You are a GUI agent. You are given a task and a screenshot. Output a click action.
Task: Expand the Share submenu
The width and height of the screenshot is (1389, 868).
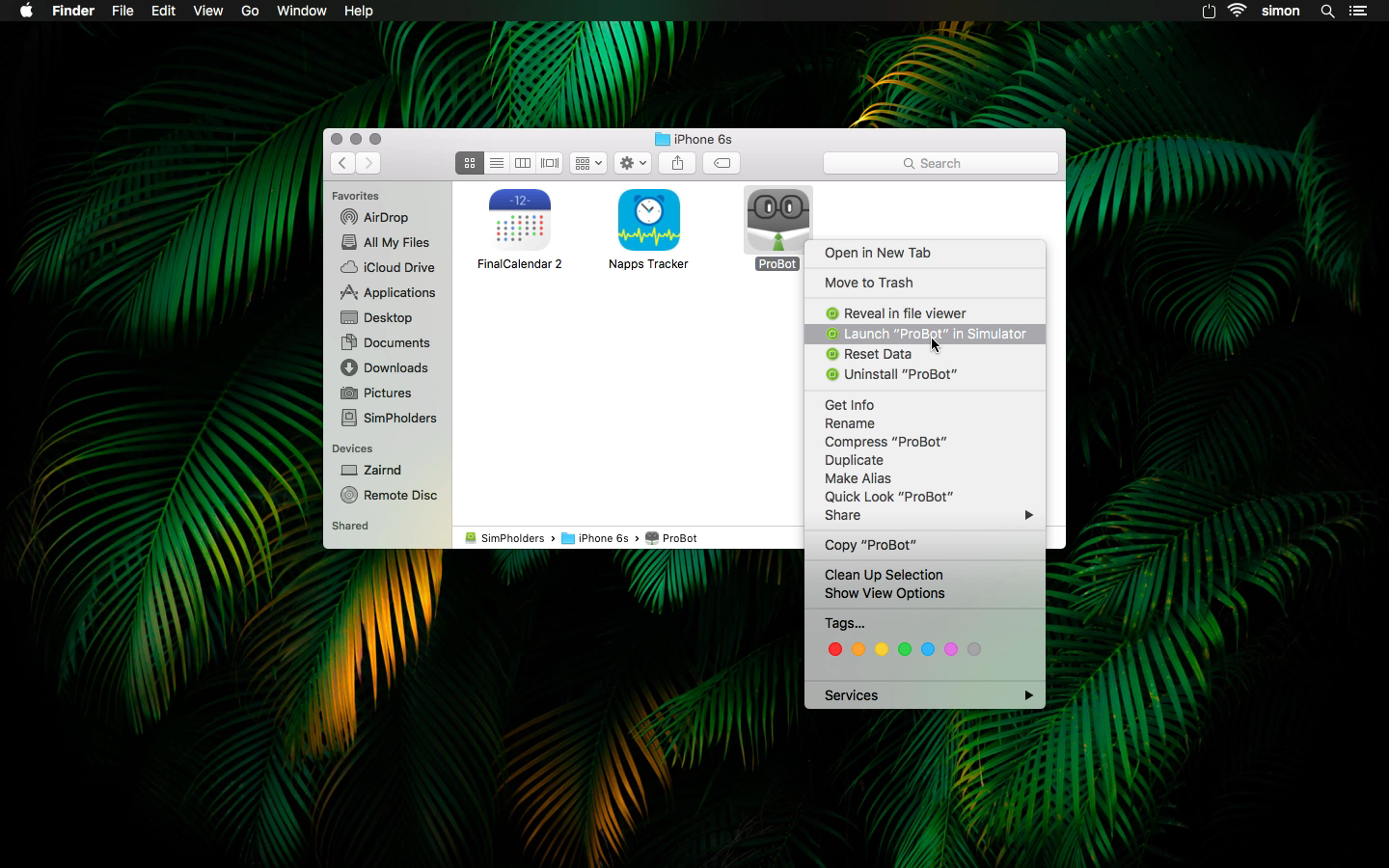click(925, 515)
